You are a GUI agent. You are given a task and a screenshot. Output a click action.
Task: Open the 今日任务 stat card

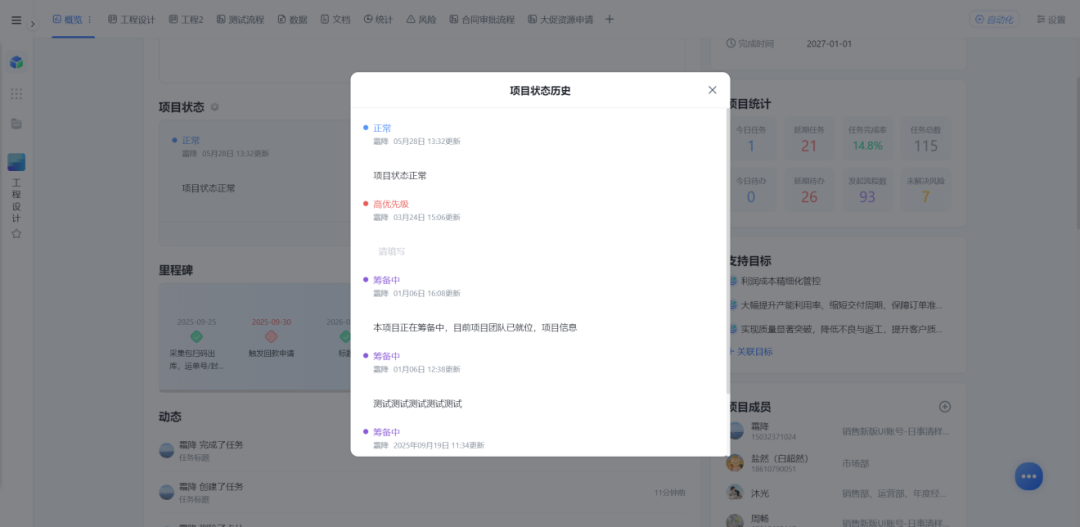[751, 138]
